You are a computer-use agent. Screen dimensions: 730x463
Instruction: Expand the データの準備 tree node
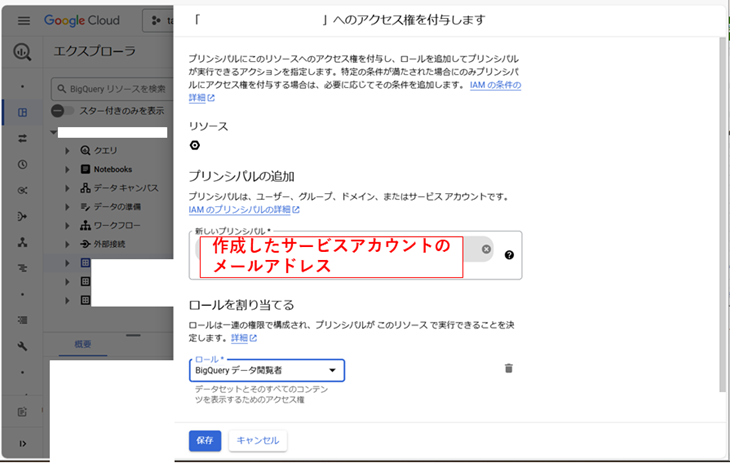[x=68, y=206]
